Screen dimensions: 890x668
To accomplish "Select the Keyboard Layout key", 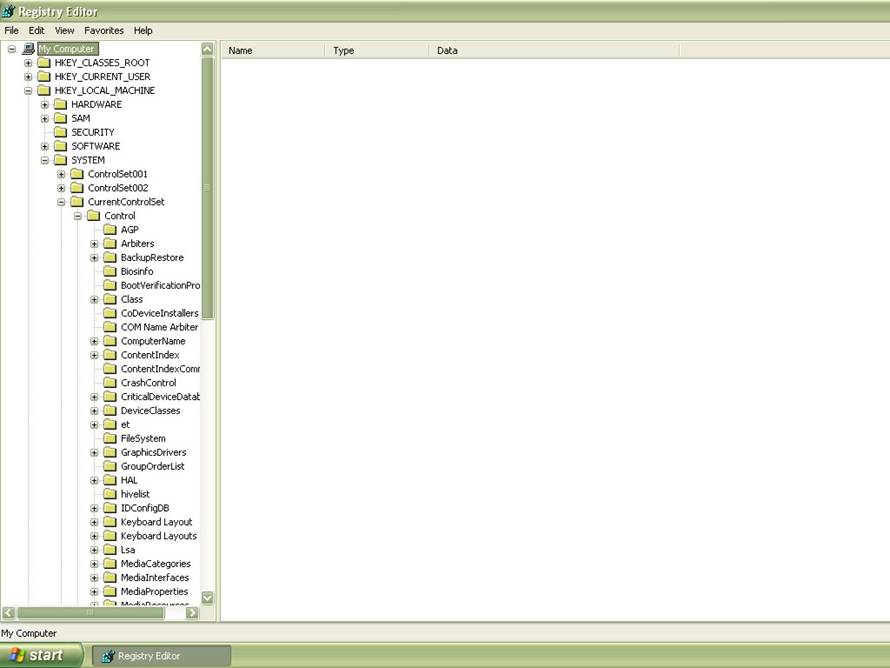I will click(156, 522).
